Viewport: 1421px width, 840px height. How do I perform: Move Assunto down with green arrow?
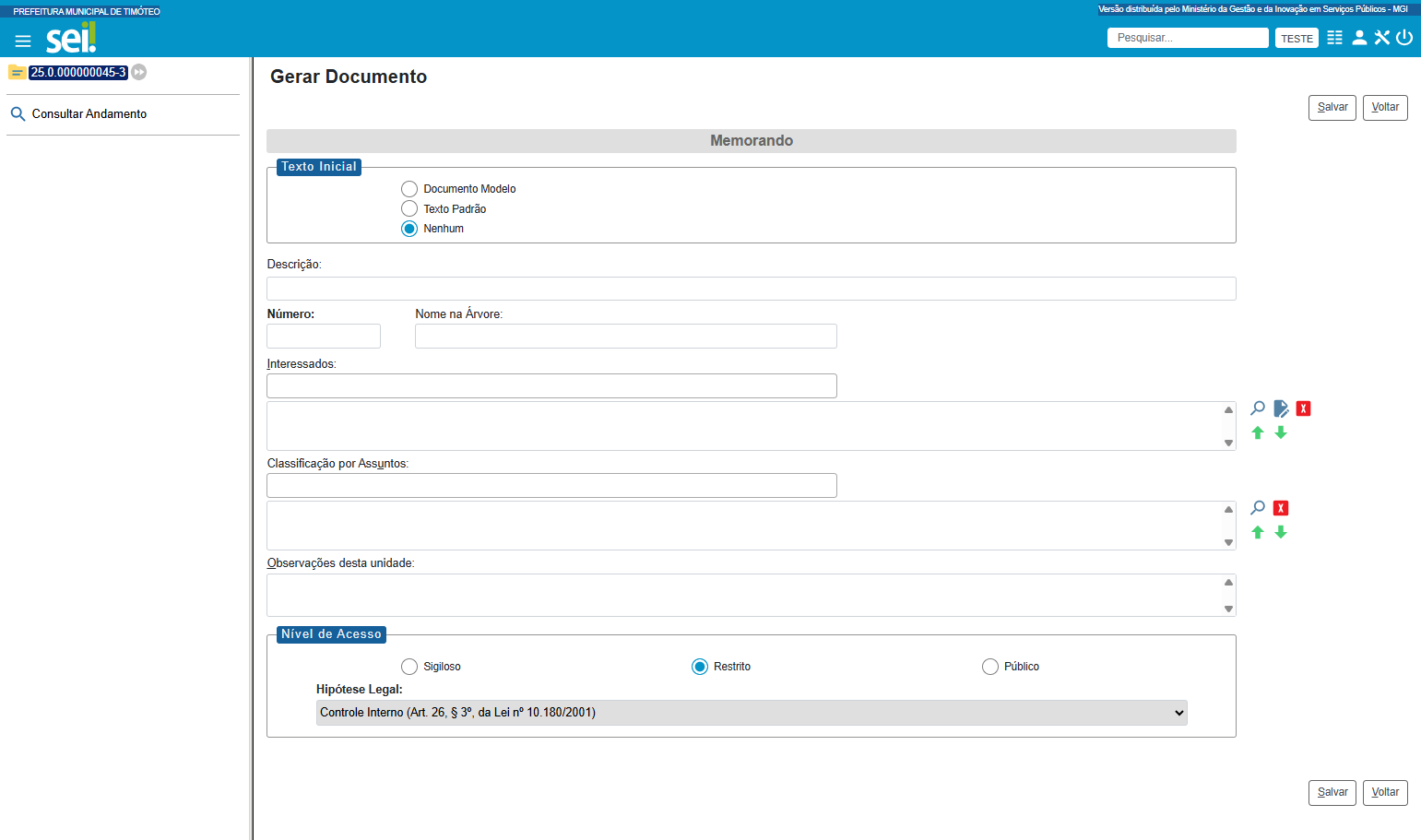1281,532
